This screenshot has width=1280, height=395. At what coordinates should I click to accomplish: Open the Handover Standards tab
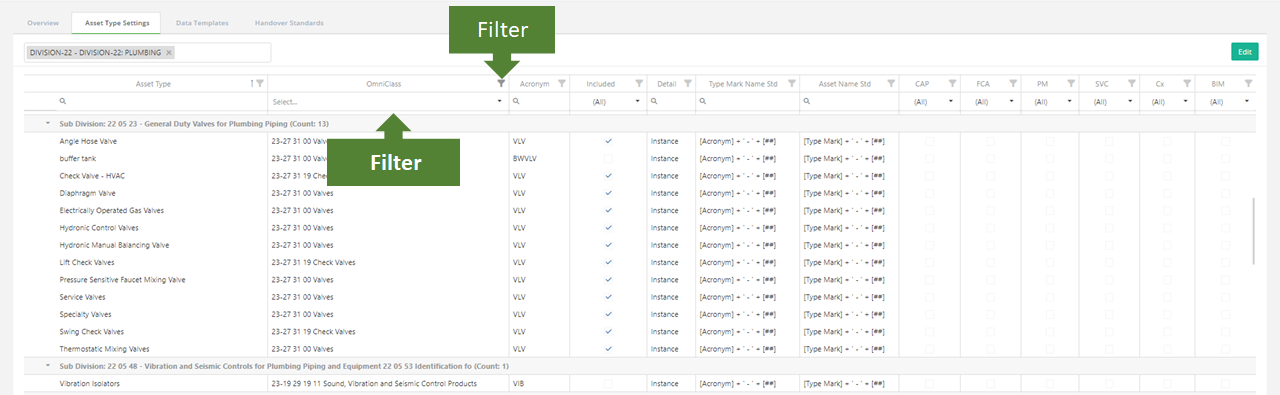(289, 22)
